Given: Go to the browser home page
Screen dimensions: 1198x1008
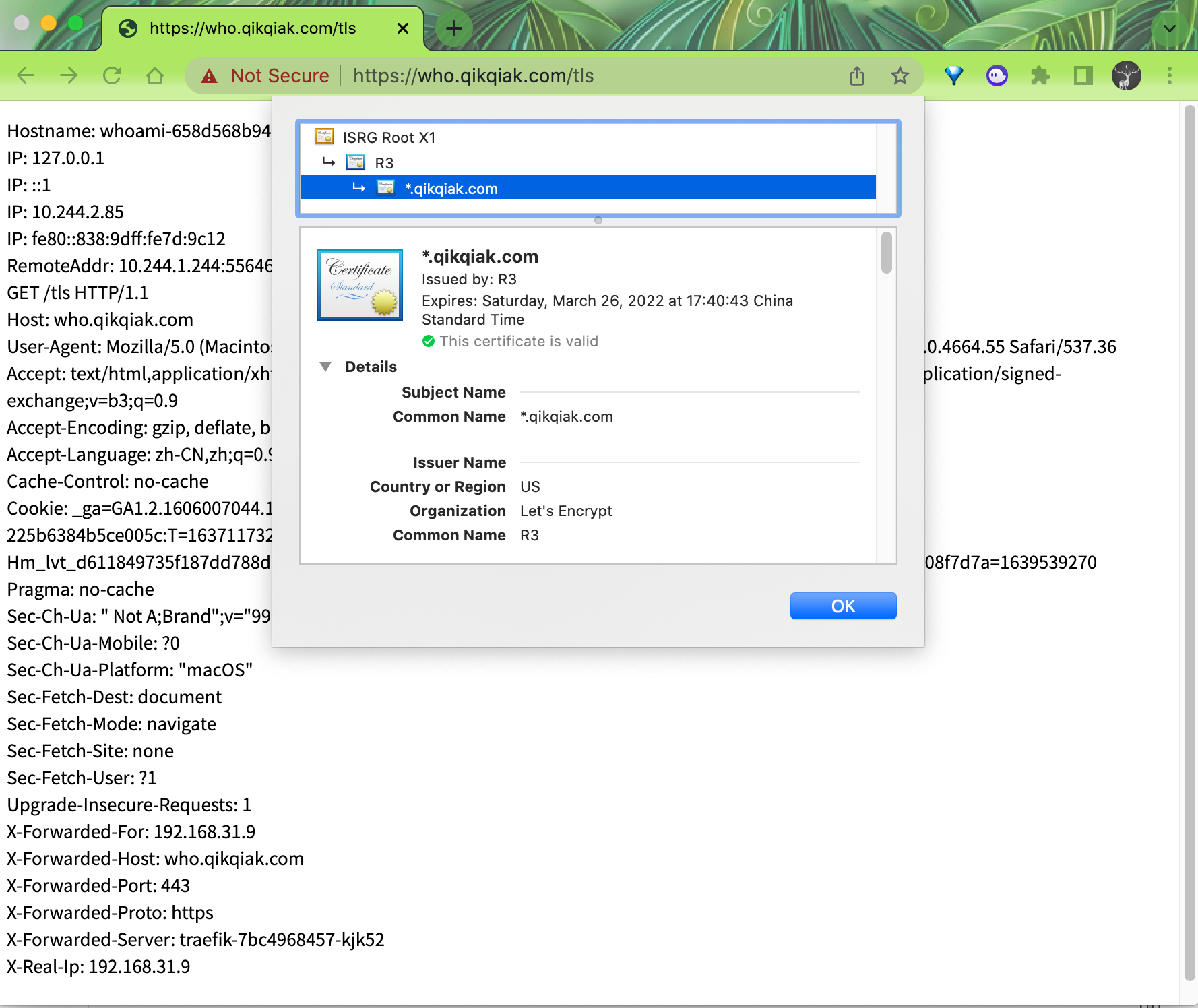Looking at the screenshot, I should coord(155,75).
